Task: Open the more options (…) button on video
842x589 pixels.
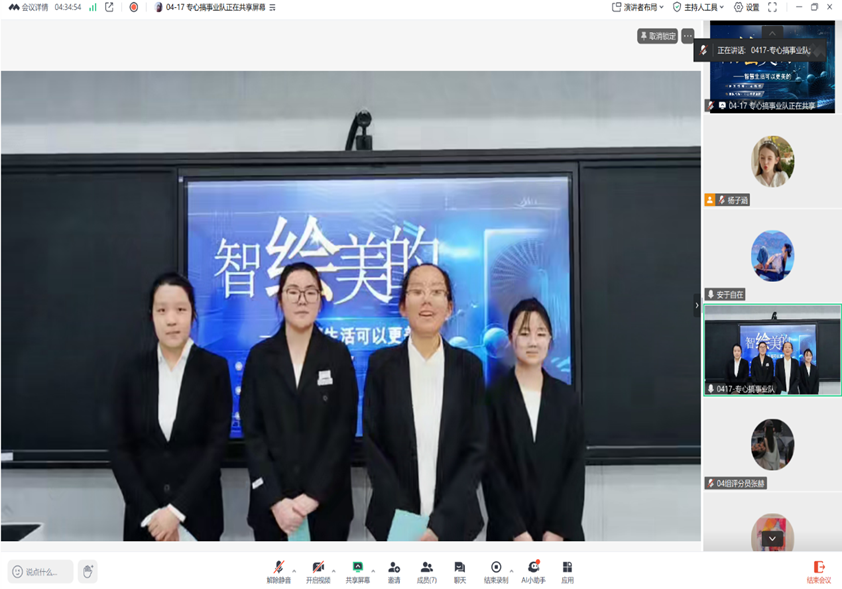Action: [688, 36]
